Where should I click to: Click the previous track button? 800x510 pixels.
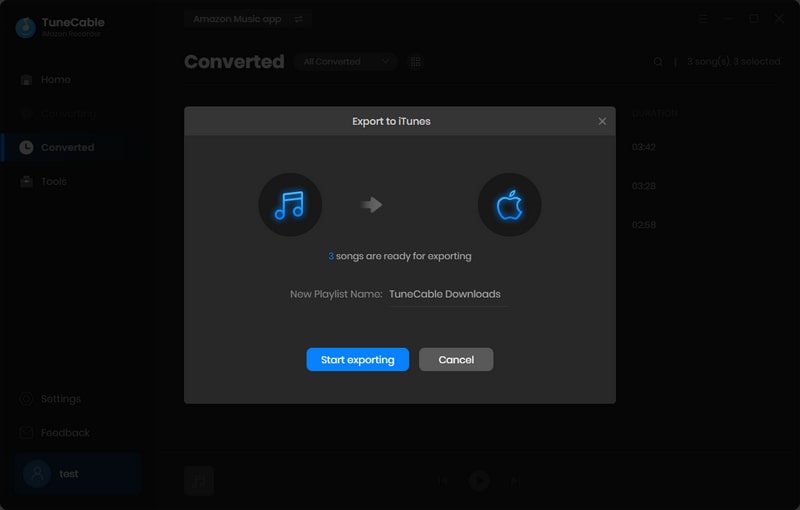442,481
